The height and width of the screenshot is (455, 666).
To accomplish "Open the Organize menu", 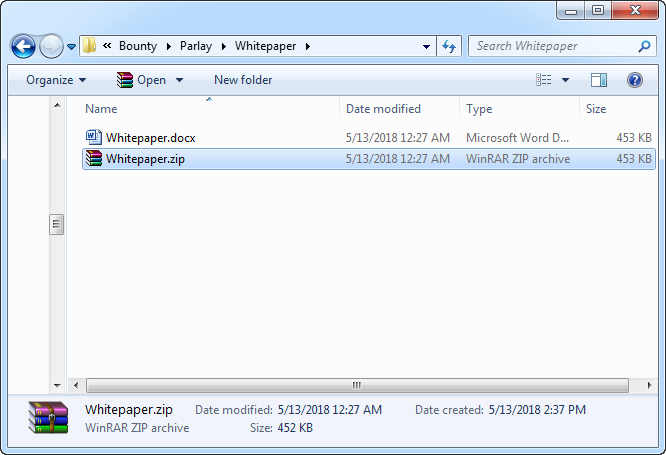I will tap(56, 80).
